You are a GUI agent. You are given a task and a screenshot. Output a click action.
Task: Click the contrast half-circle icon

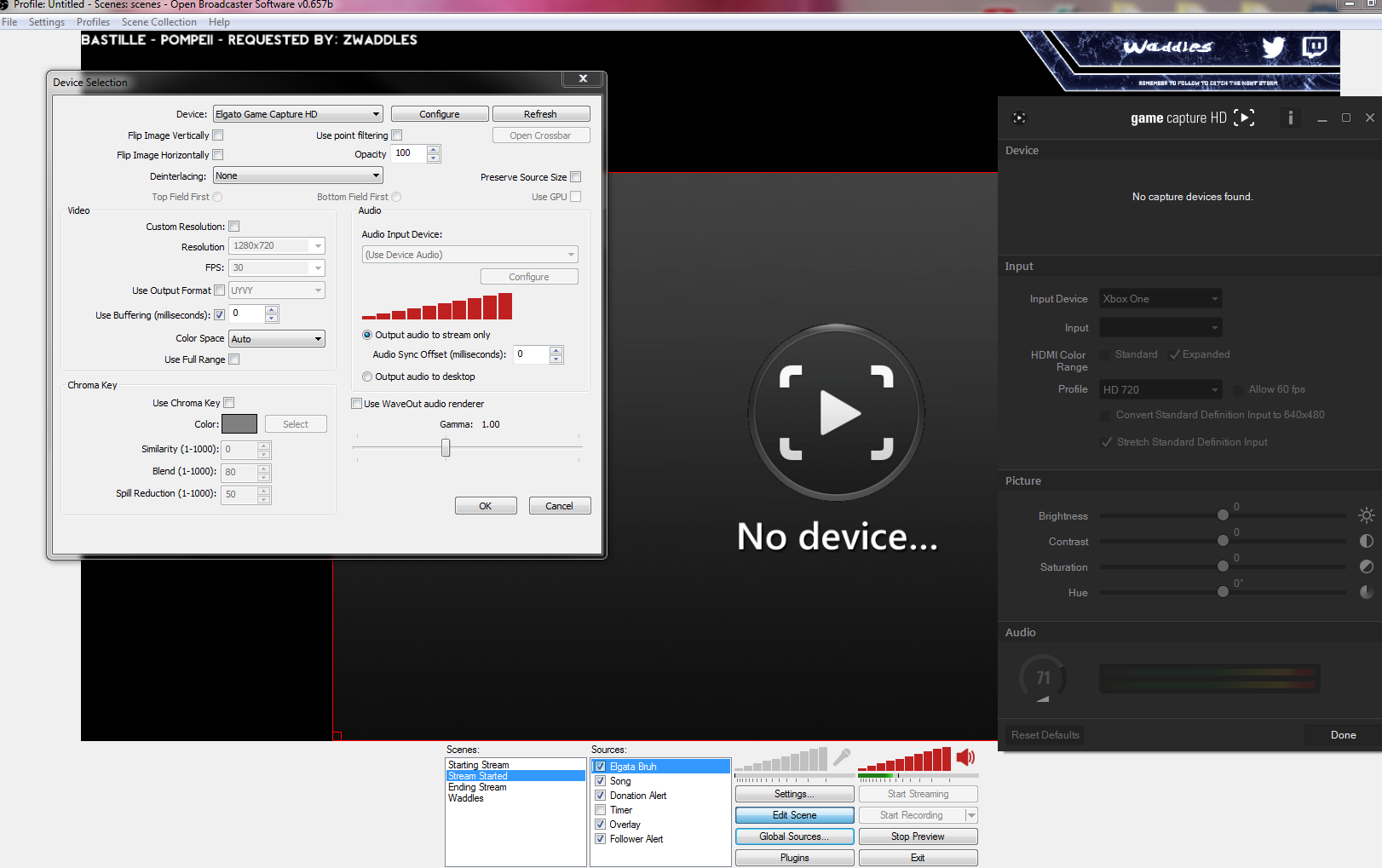tap(1366, 541)
